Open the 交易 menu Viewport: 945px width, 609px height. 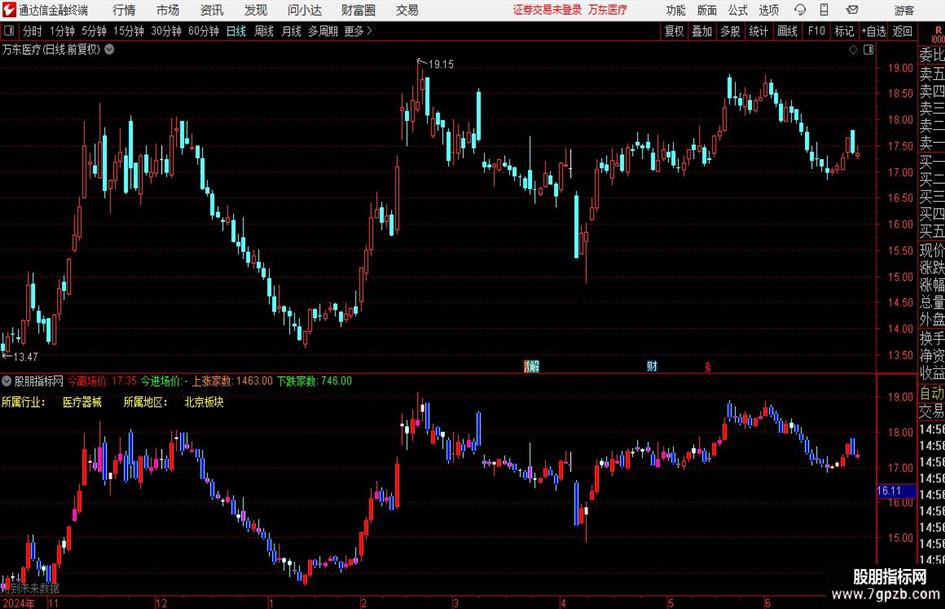click(x=407, y=10)
